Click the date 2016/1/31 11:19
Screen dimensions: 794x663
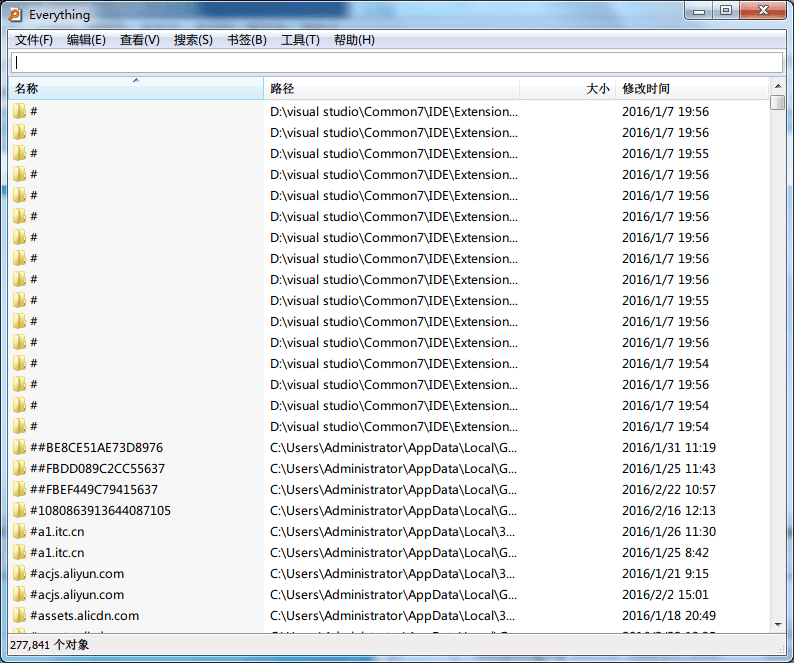pyautogui.click(x=669, y=448)
